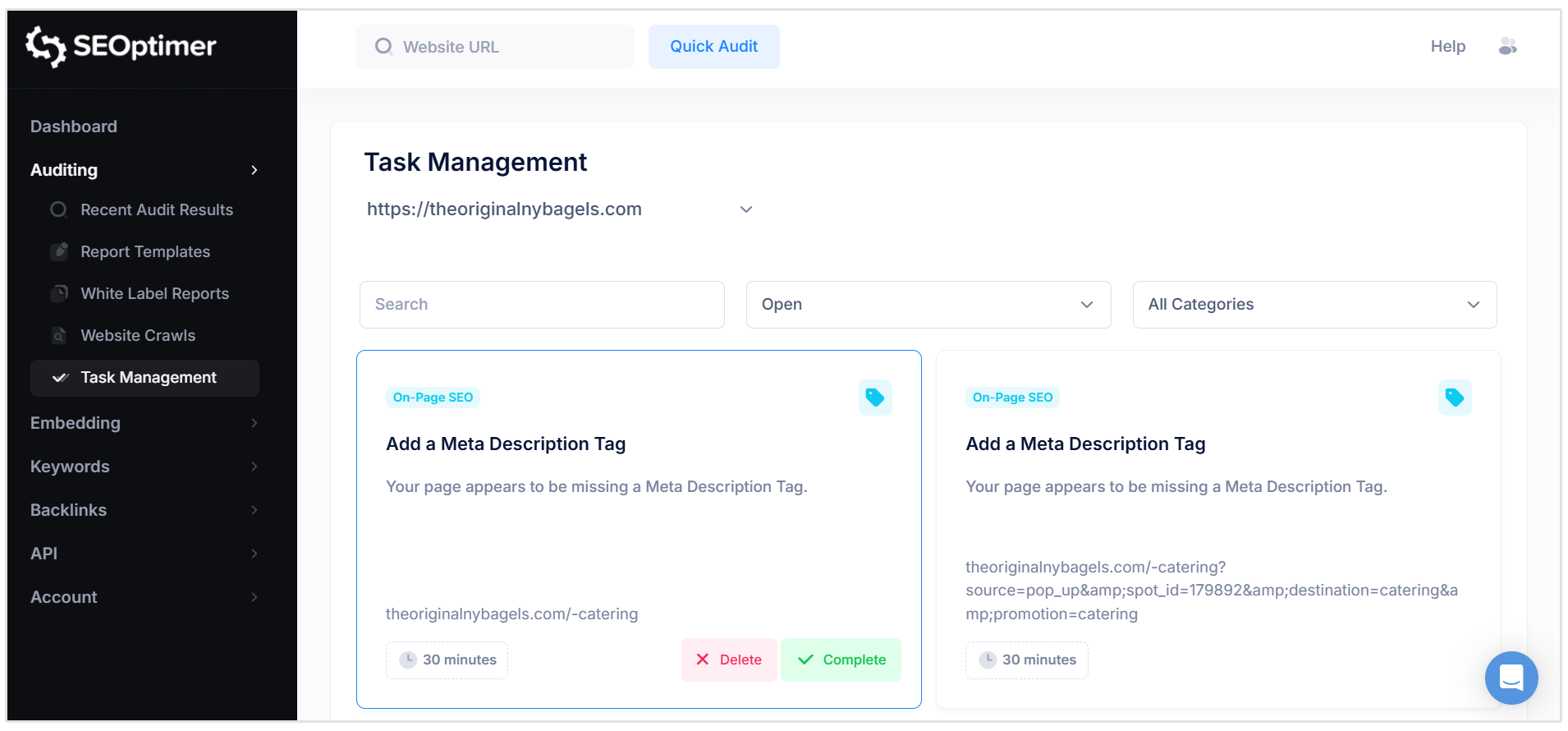Click the Embedding sidebar label

(76, 423)
